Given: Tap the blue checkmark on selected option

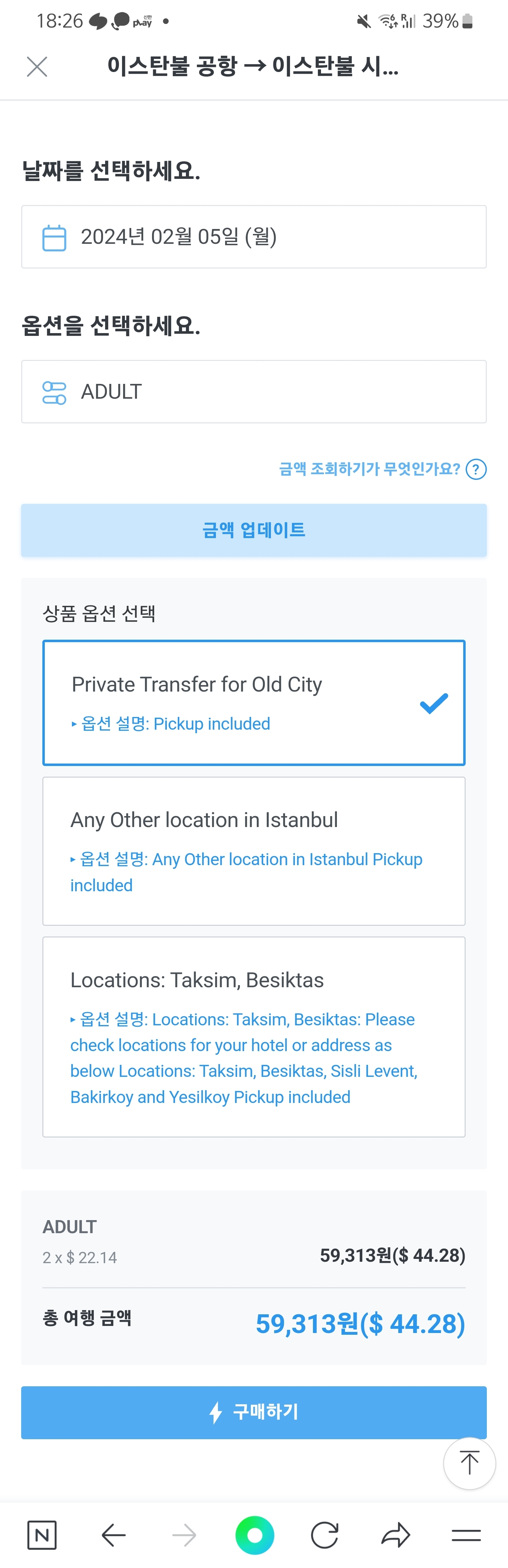Looking at the screenshot, I should click(434, 704).
